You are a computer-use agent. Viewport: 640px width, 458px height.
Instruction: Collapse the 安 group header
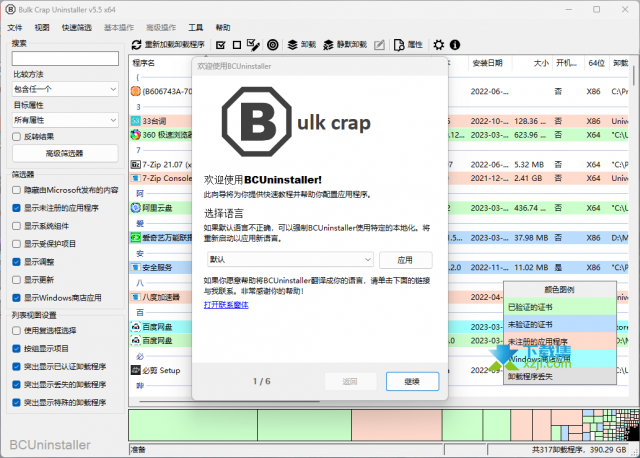(140, 253)
